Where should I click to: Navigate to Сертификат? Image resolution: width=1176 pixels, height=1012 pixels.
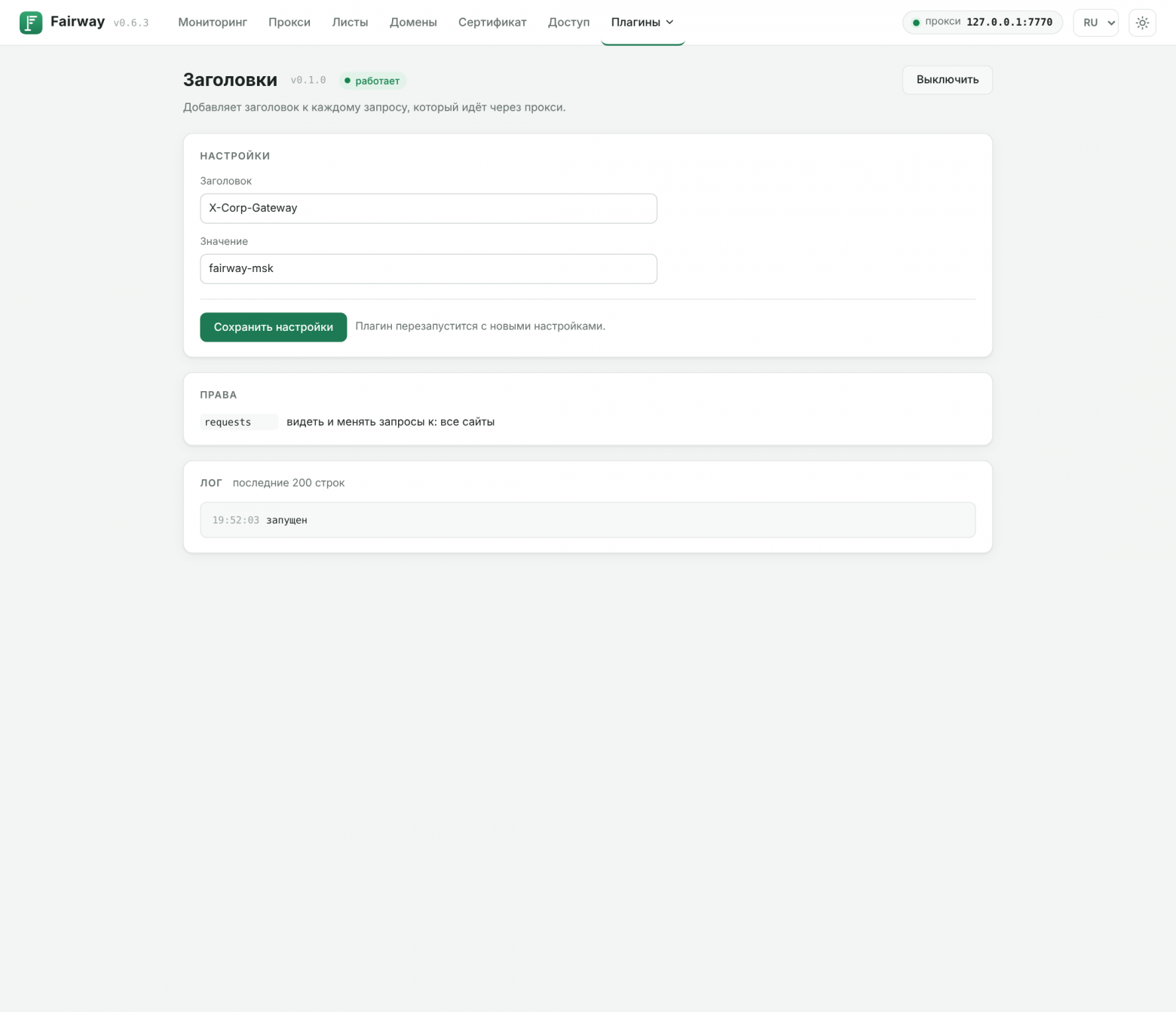pyautogui.click(x=492, y=23)
